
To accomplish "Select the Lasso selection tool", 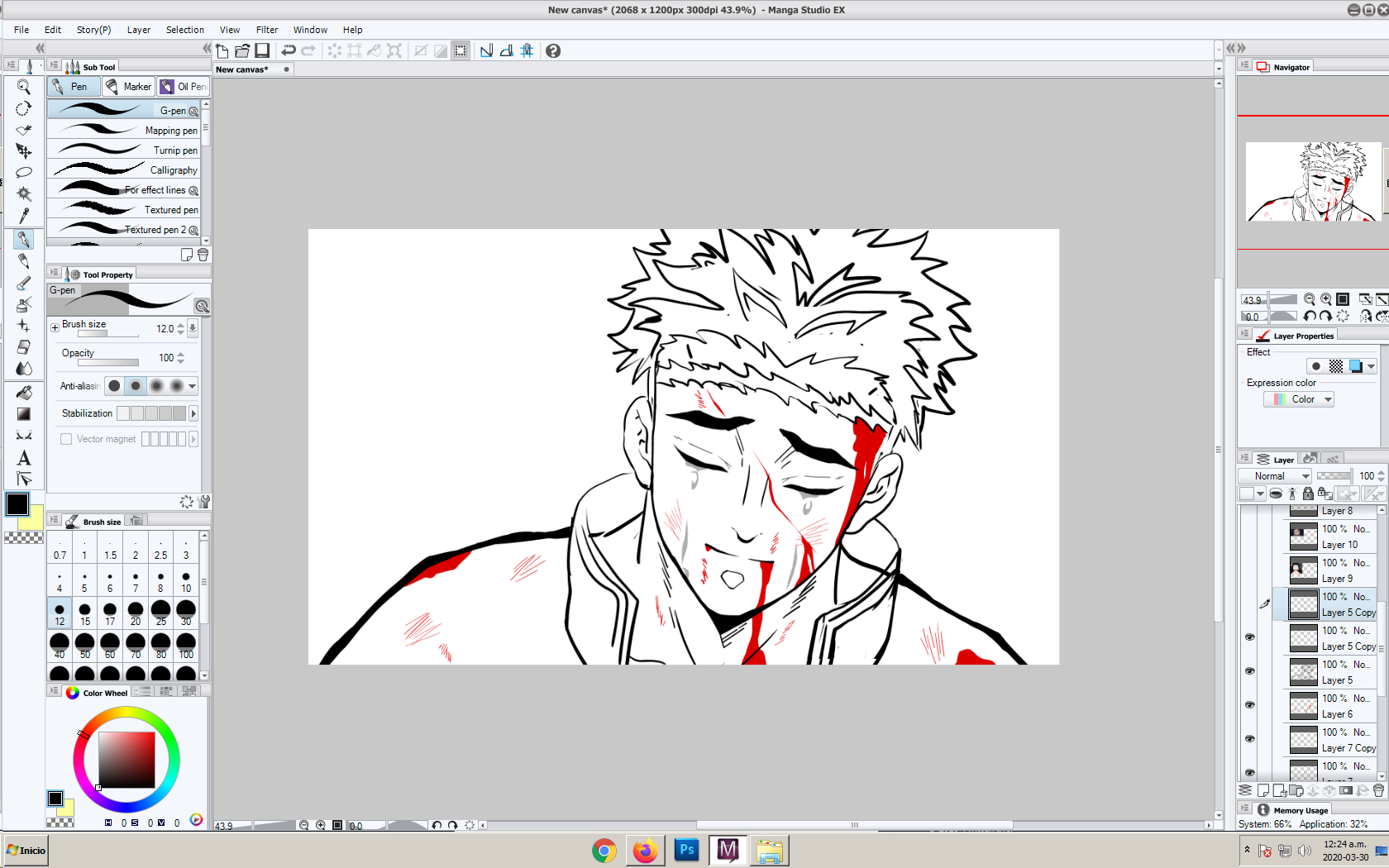I will 24,173.
